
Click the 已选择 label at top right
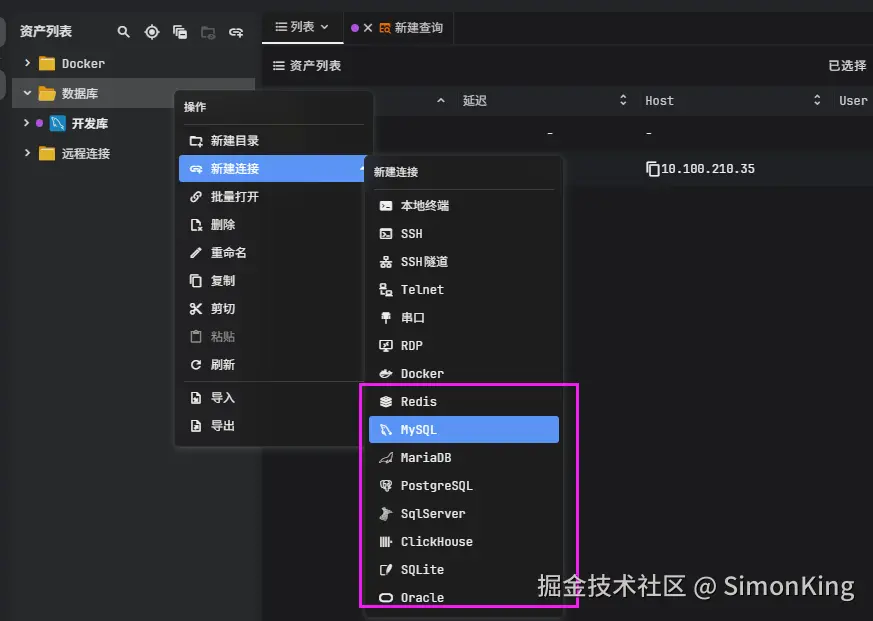pos(847,66)
